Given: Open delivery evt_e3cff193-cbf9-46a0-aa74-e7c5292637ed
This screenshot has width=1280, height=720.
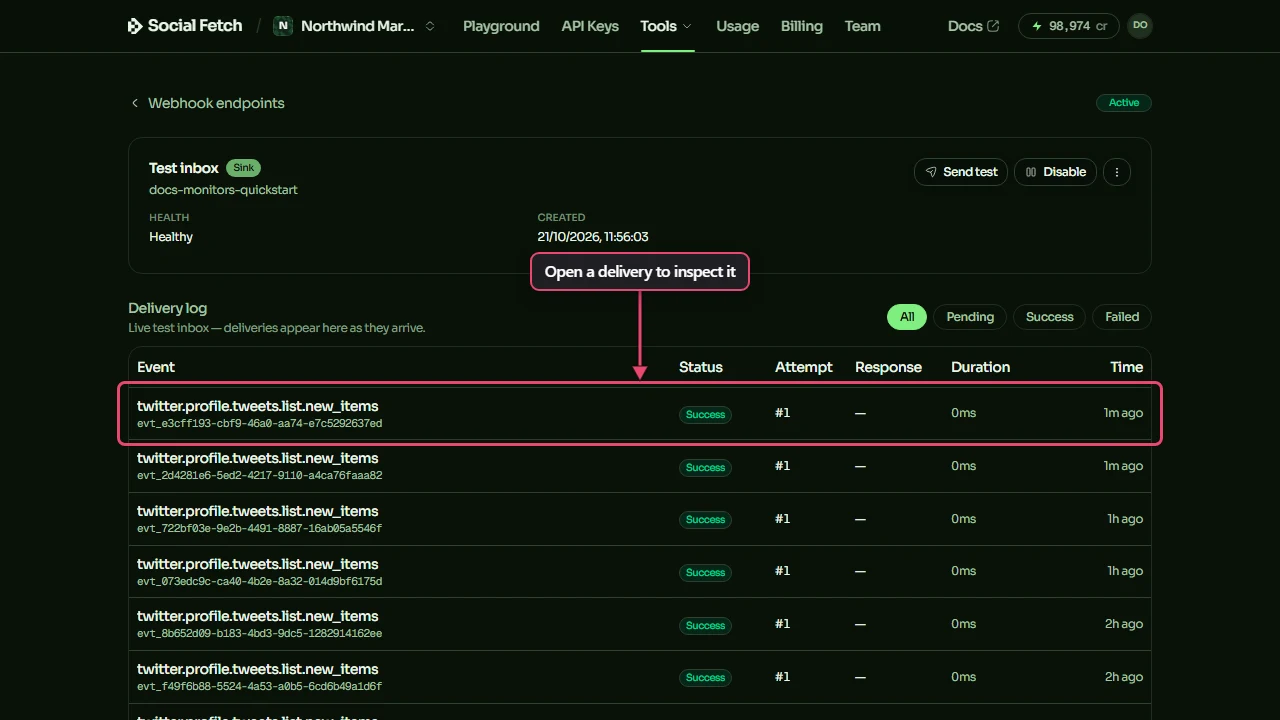Looking at the screenshot, I should coord(640,413).
